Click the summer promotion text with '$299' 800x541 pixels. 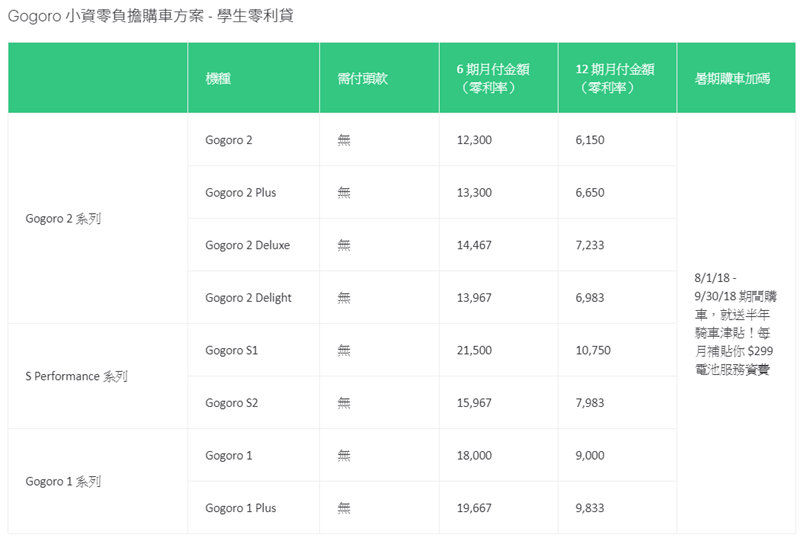click(735, 324)
